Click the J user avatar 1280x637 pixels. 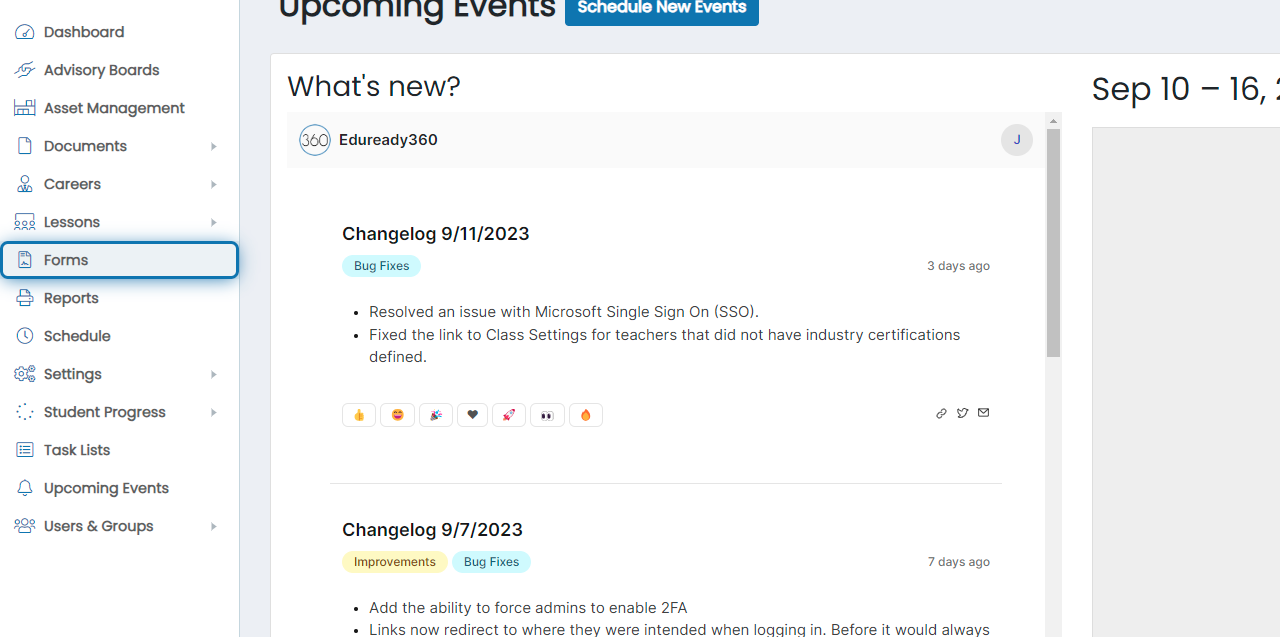[x=1017, y=140]
